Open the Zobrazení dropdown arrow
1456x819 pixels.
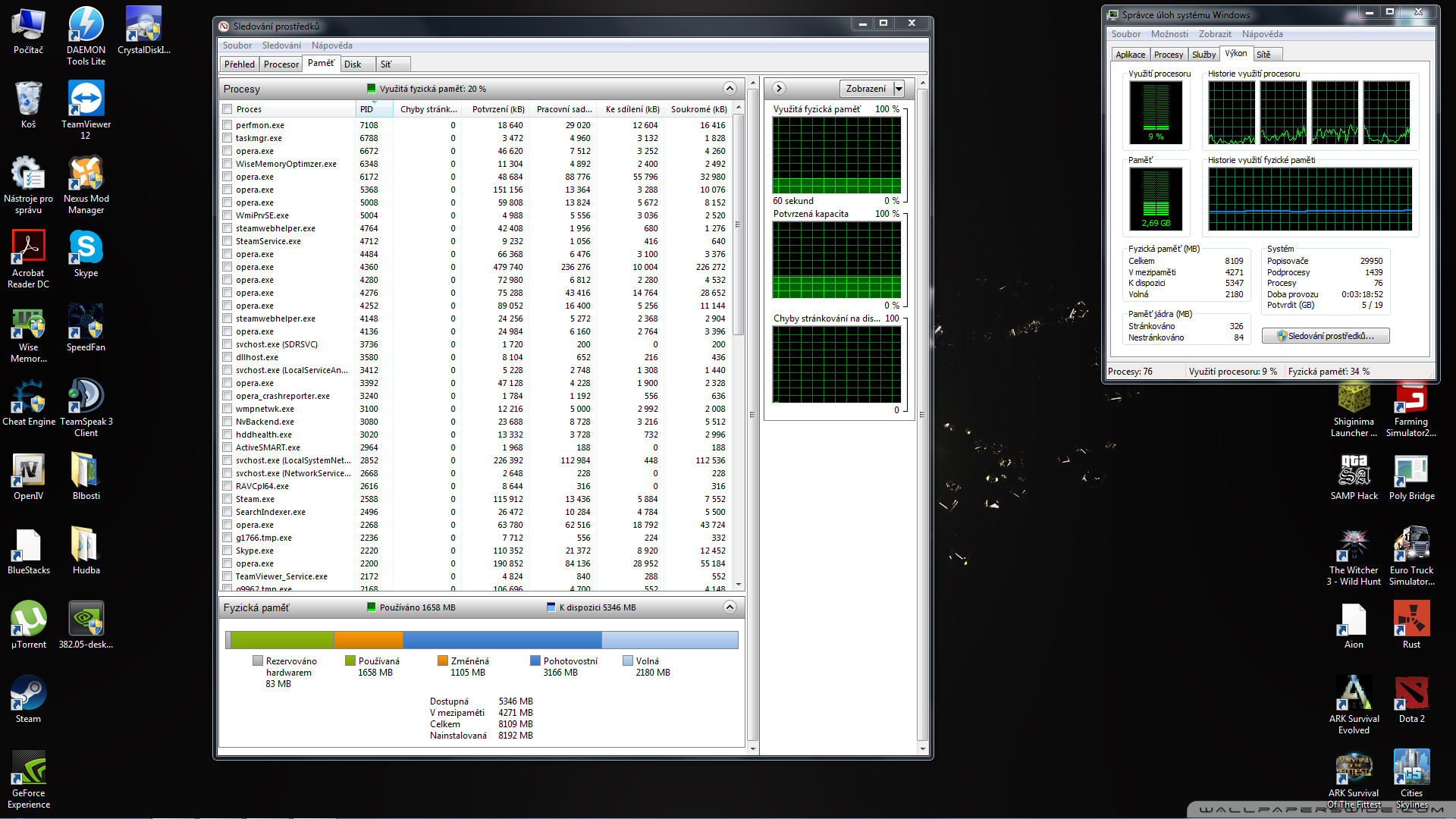899,89
